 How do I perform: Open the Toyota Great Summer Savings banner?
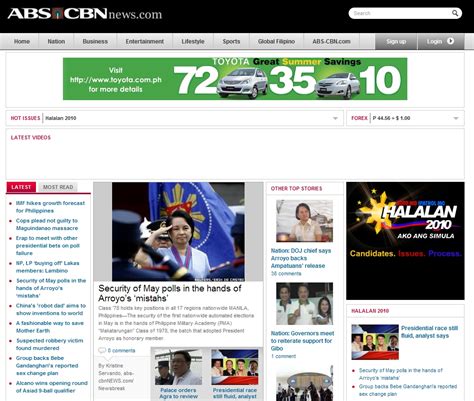coord(235,79)
